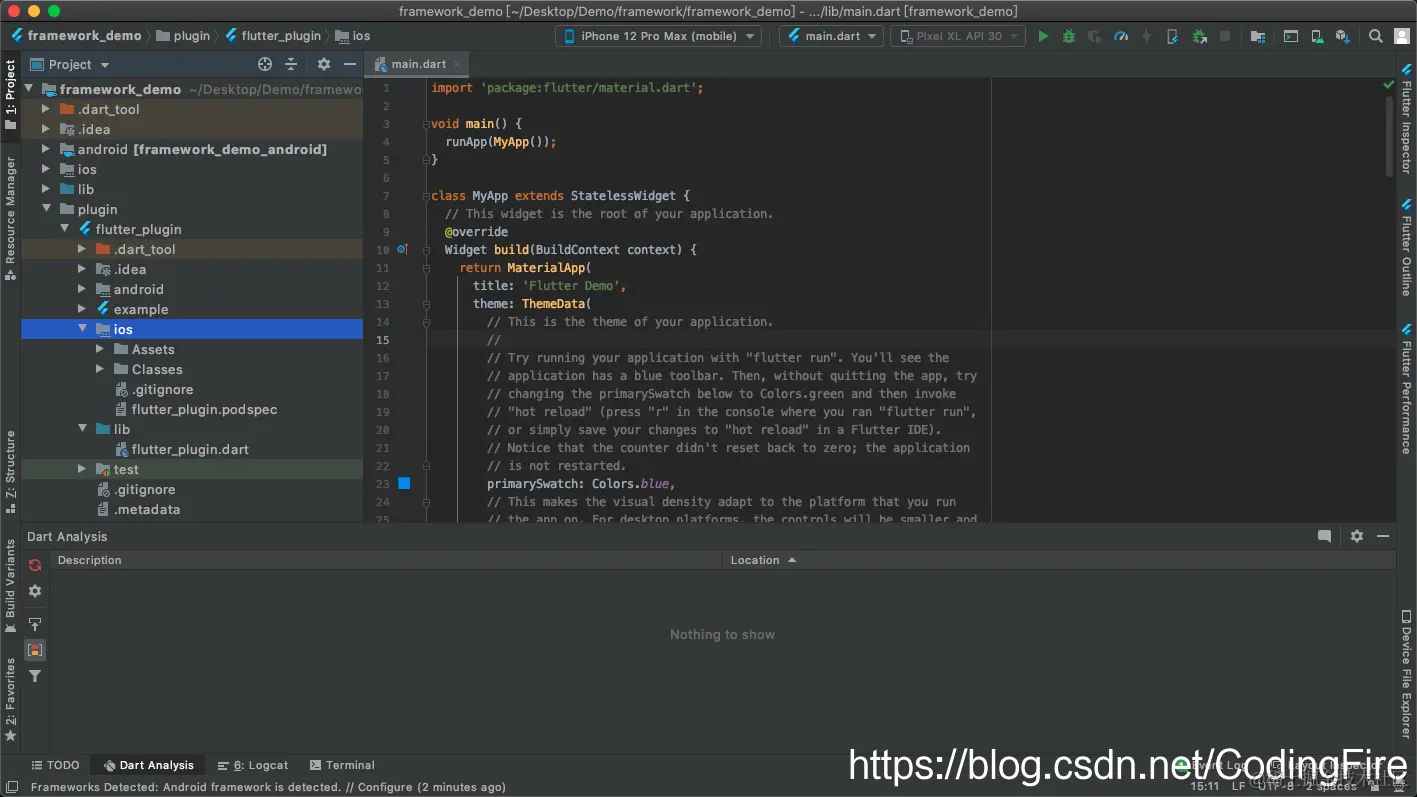The width and height of the screenshot is (1417, 797).
Task: Open Dart Analysis settings gear
Action: pyautogui.click(x=35, y=591)
